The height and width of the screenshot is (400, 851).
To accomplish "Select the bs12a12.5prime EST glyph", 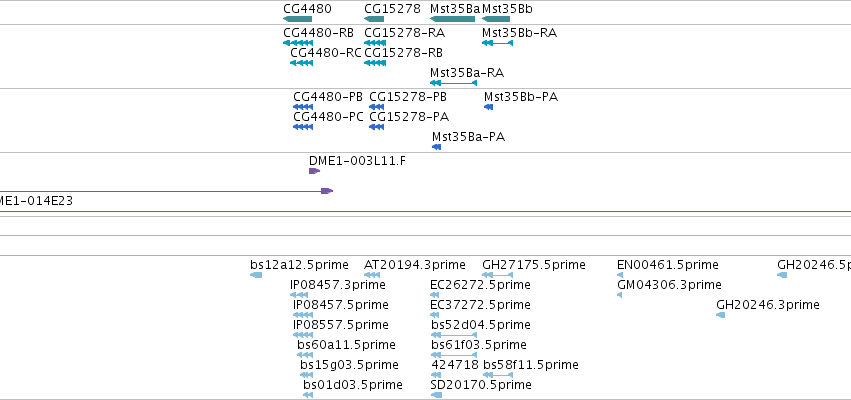I will click(256, 275).
